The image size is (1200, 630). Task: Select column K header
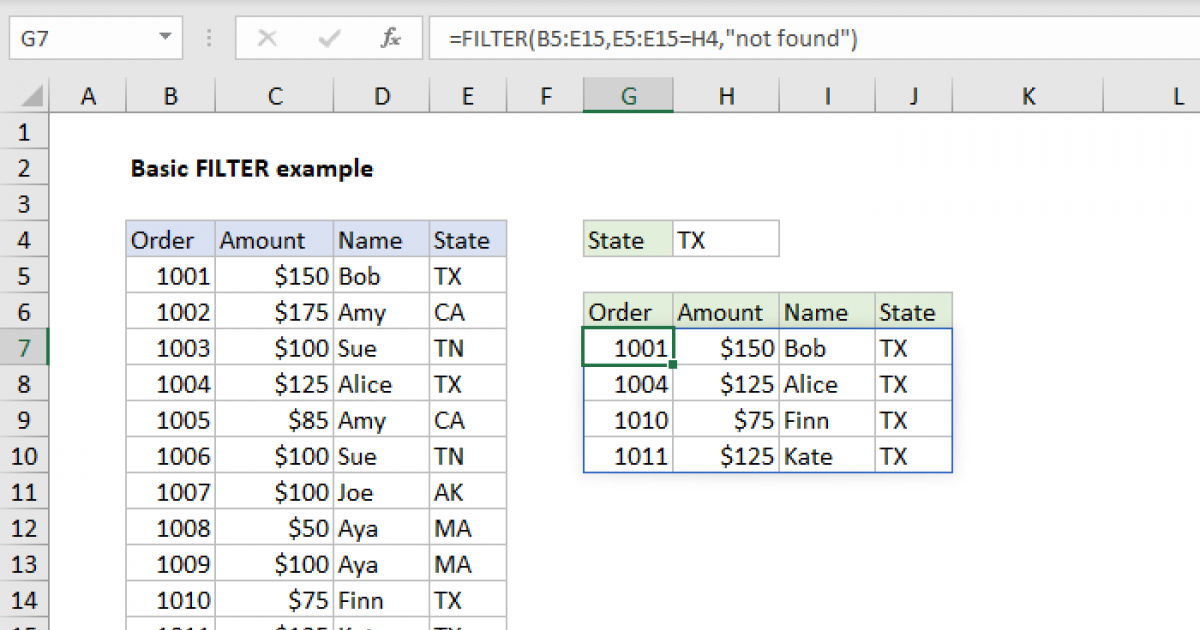[1029, 96]
